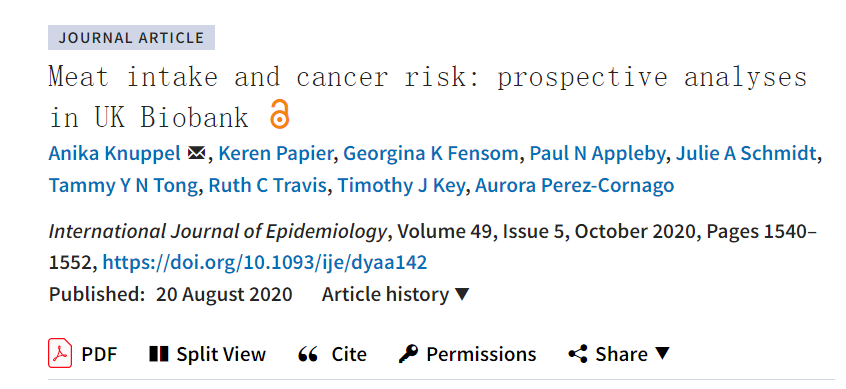
Task: Select author Timothy J Key
Action: coord(401,186)
